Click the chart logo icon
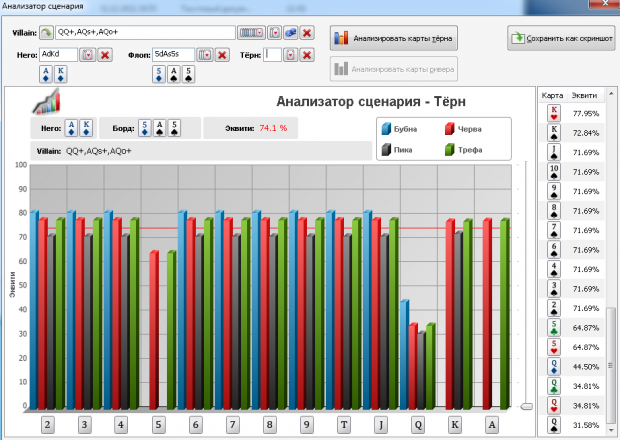Screen dimensions: 620x440 tap(47, 102)
